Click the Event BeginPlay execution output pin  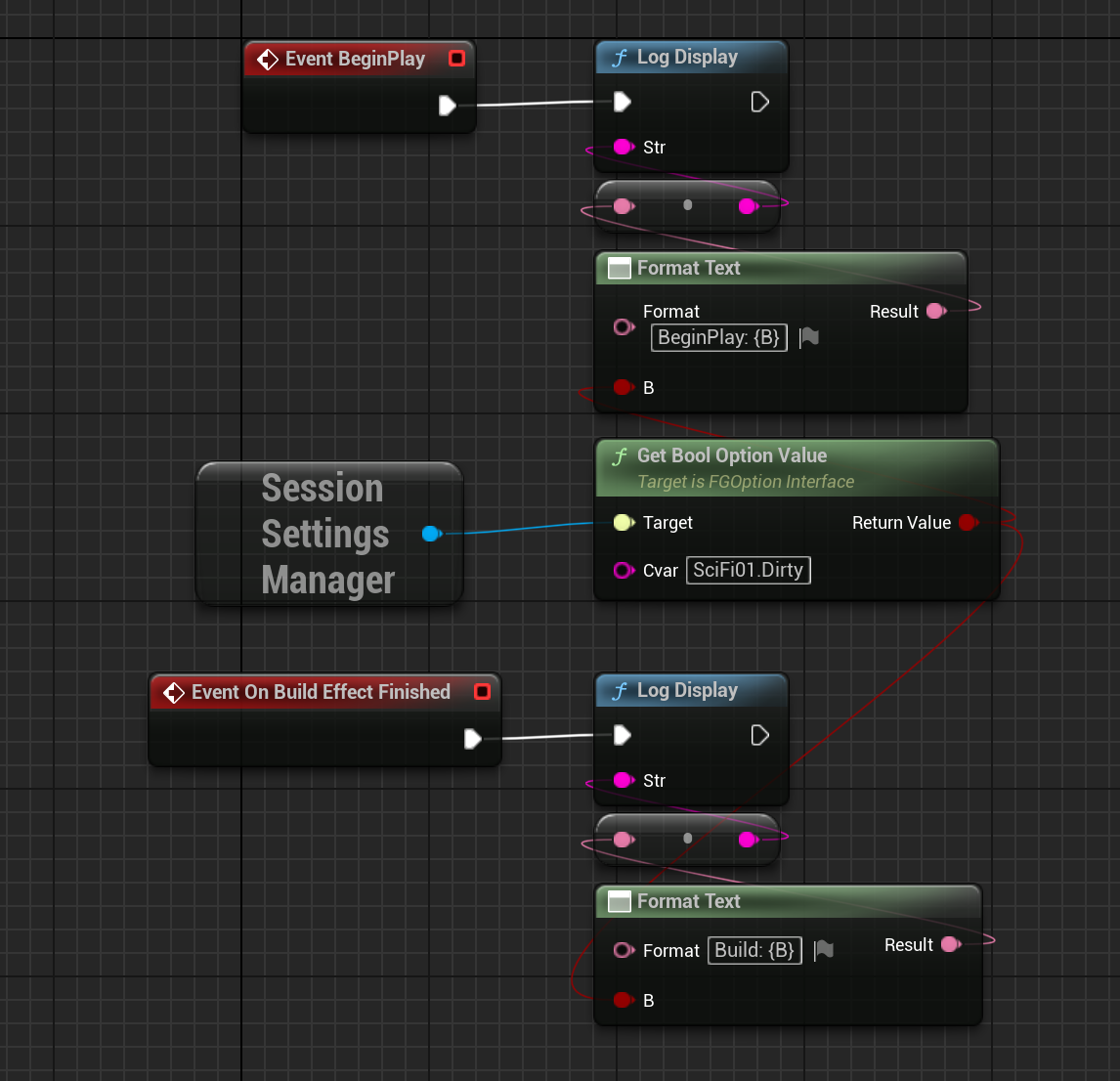(448, 105)
